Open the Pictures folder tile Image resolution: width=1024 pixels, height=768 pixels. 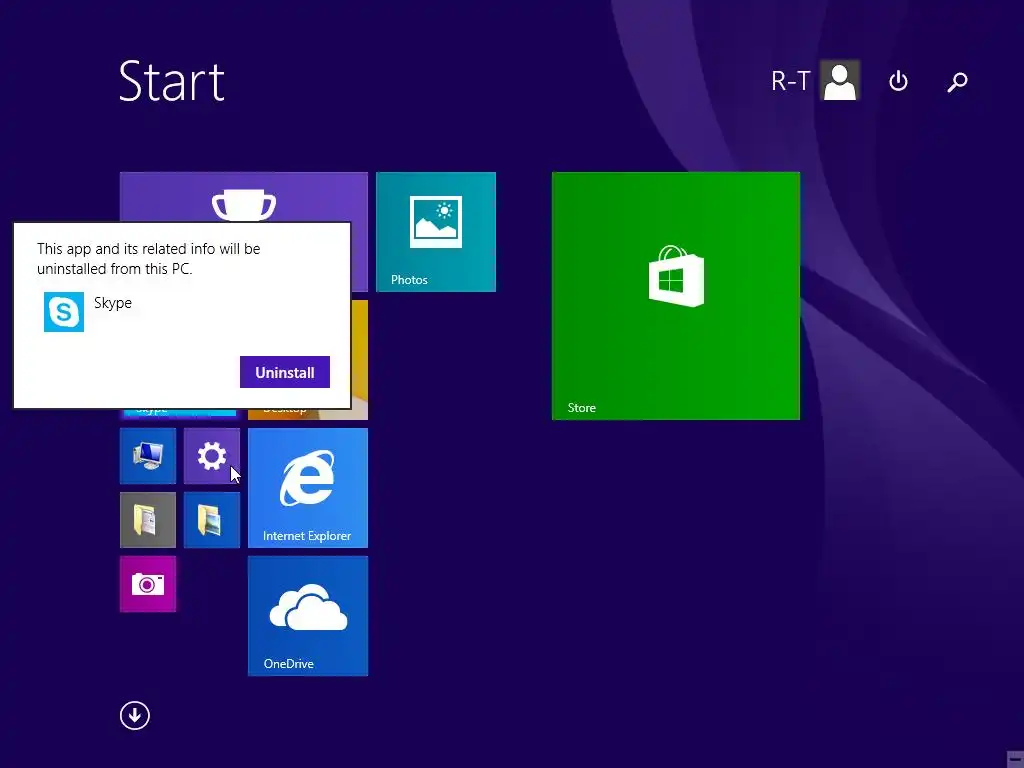pos(212,520)
